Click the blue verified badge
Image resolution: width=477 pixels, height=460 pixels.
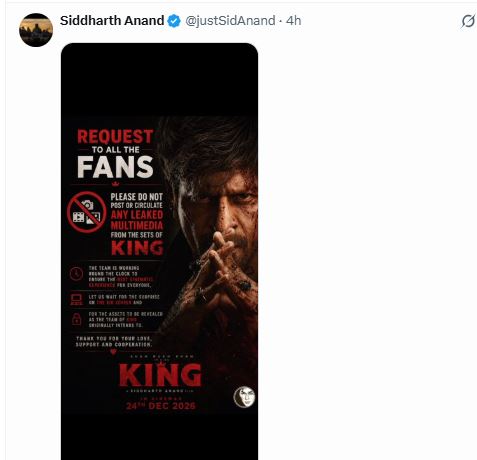click(174, 21)
